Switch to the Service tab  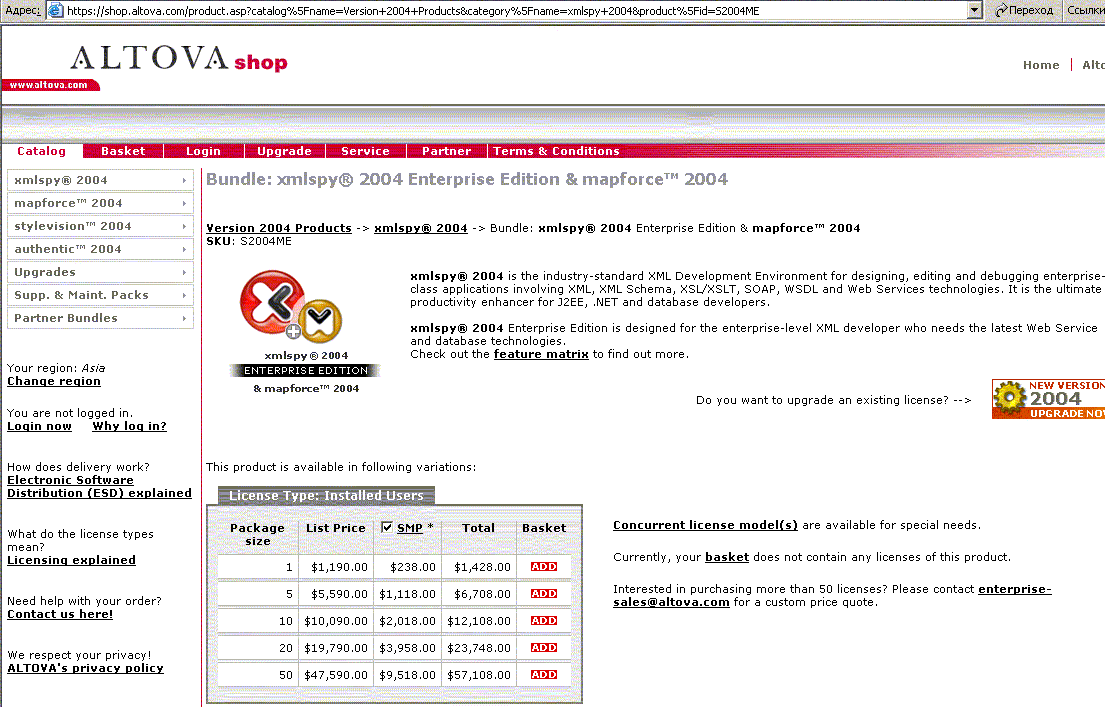pos(365,151)
